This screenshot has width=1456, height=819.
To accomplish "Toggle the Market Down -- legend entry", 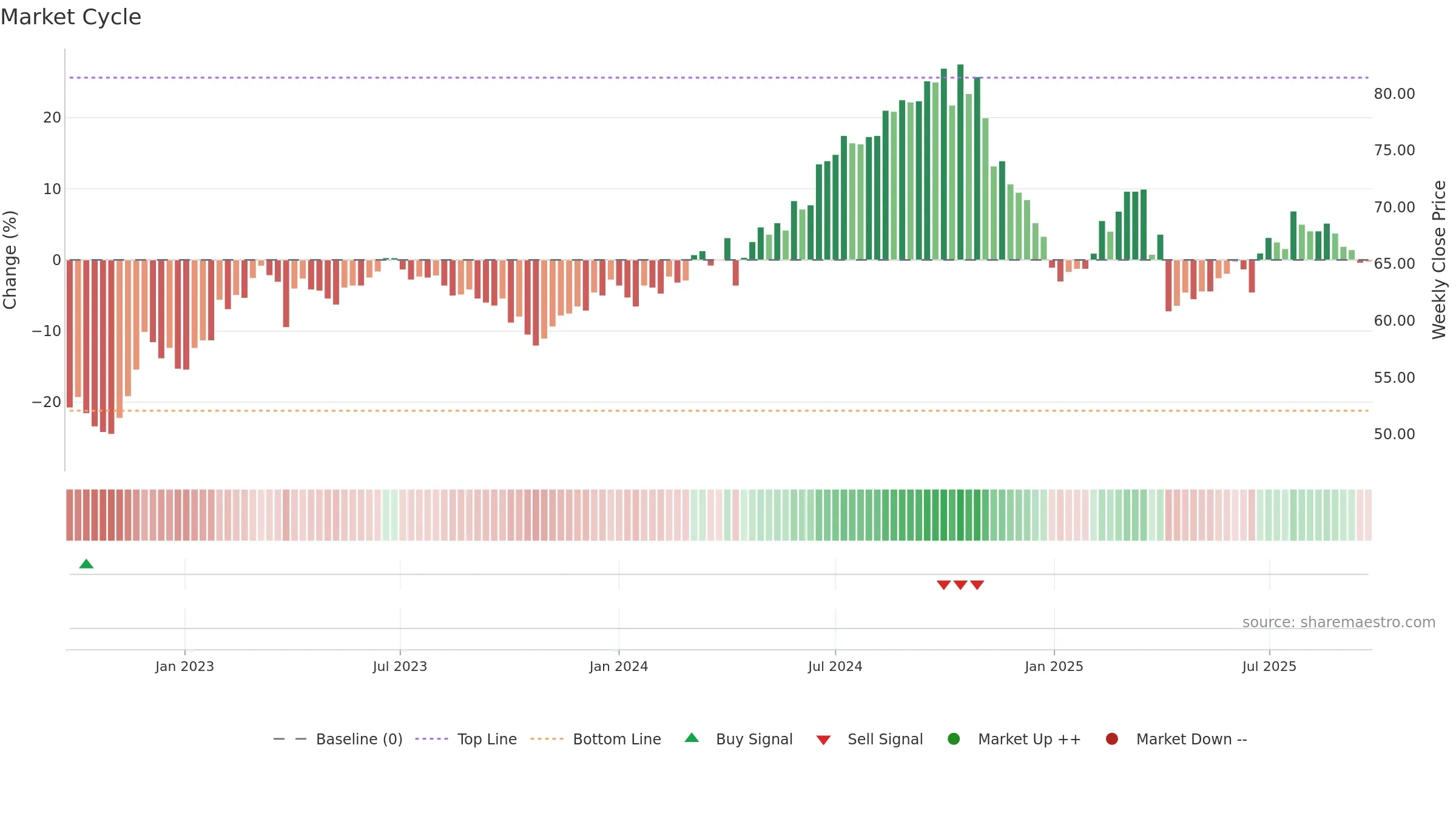I will point(1176,739).
